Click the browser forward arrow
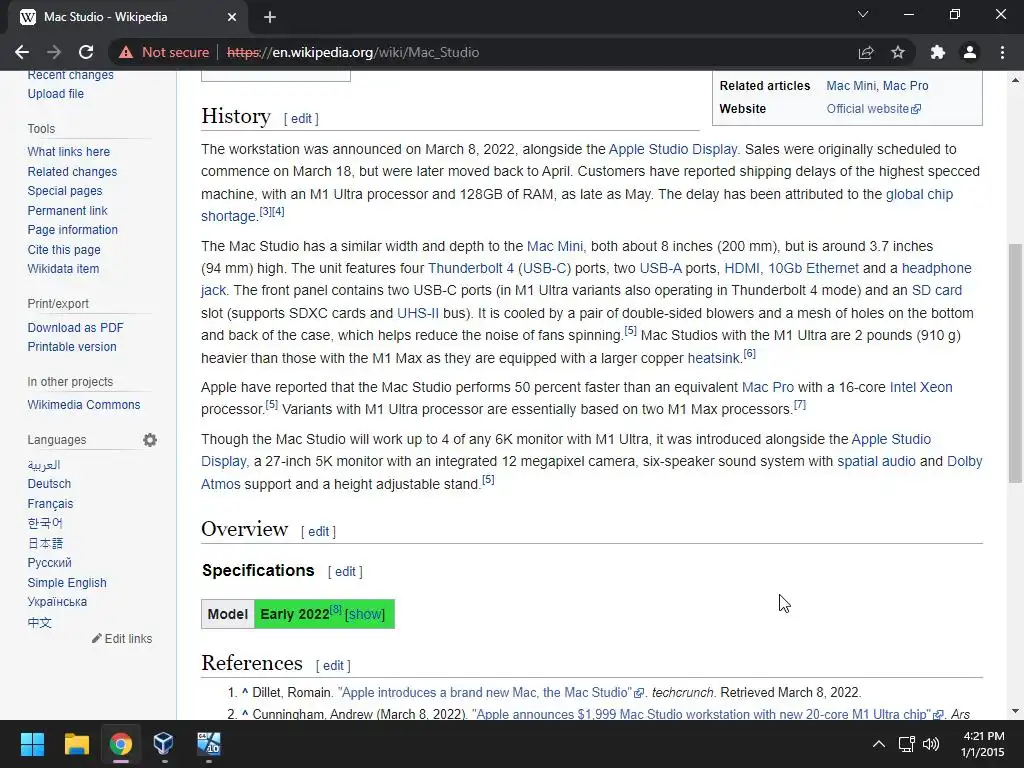Image resolution: width=1024 pixels, height=768 pixels. click(x=54, y=52)
